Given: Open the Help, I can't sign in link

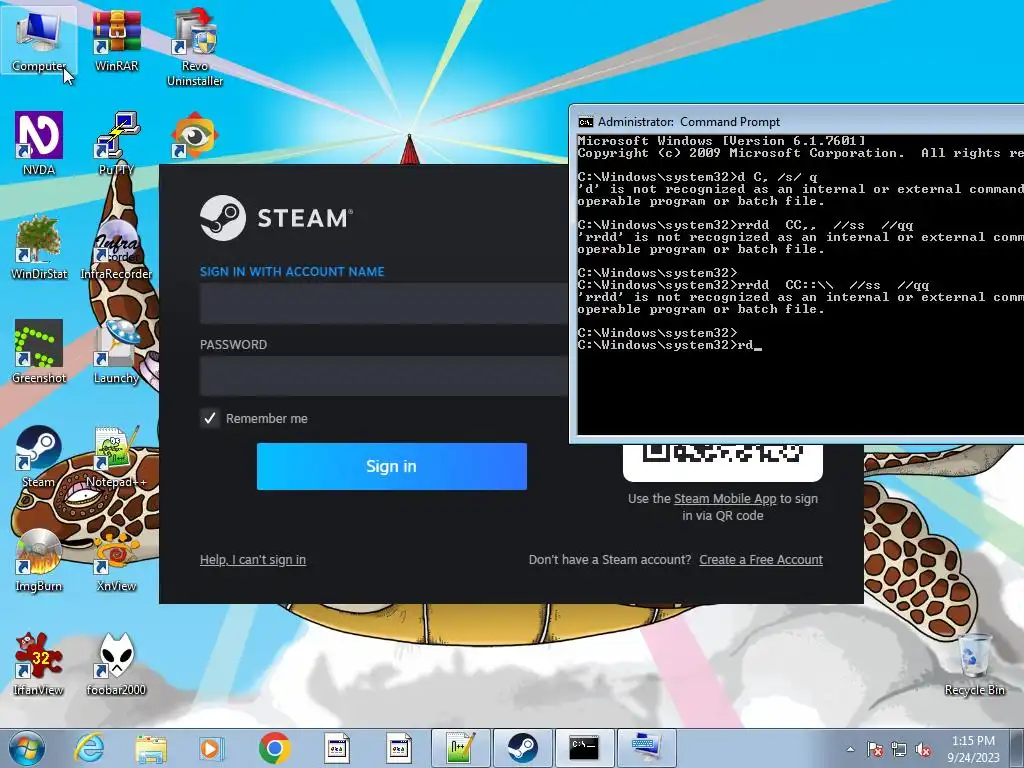Looking at the screenshot, I should point(253,560).
